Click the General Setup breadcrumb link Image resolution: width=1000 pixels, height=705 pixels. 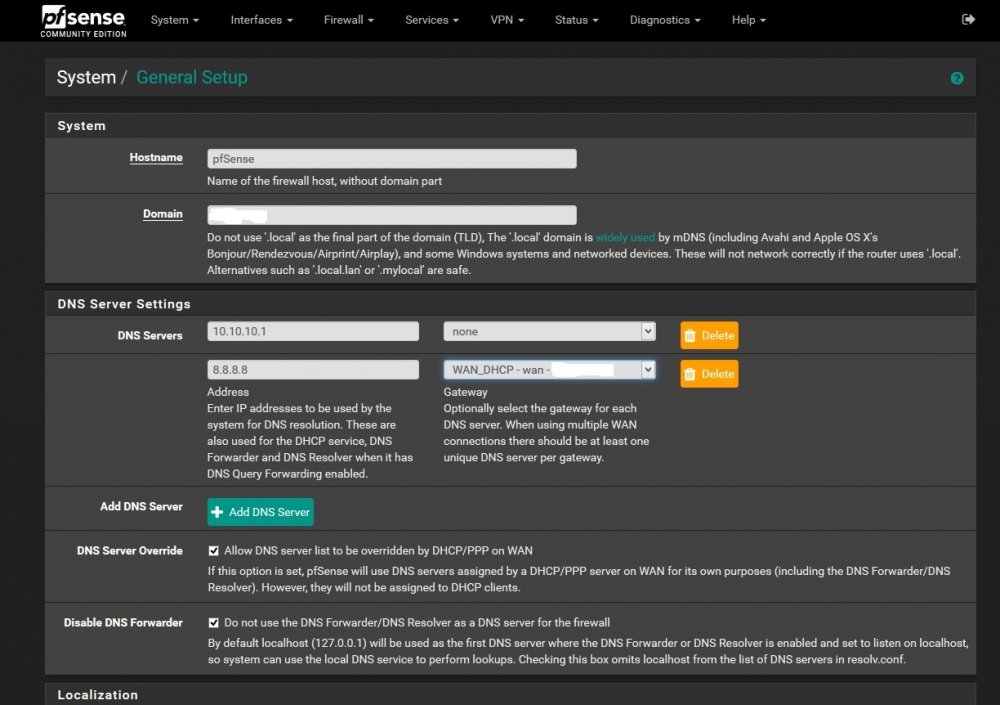click(x=191, y=77)
